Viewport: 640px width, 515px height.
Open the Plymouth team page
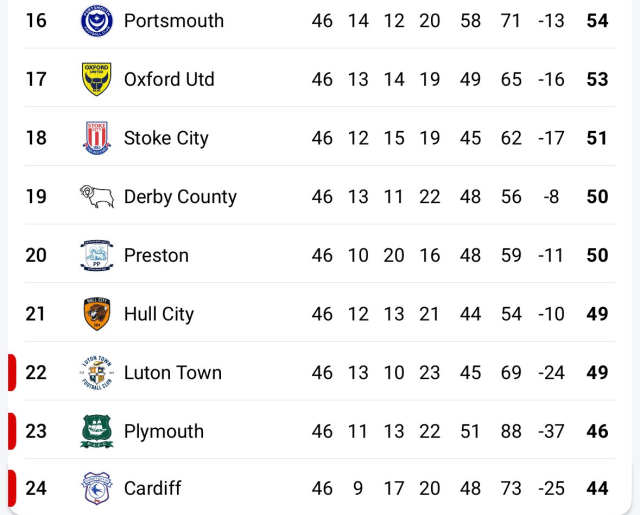coord(164,432)
